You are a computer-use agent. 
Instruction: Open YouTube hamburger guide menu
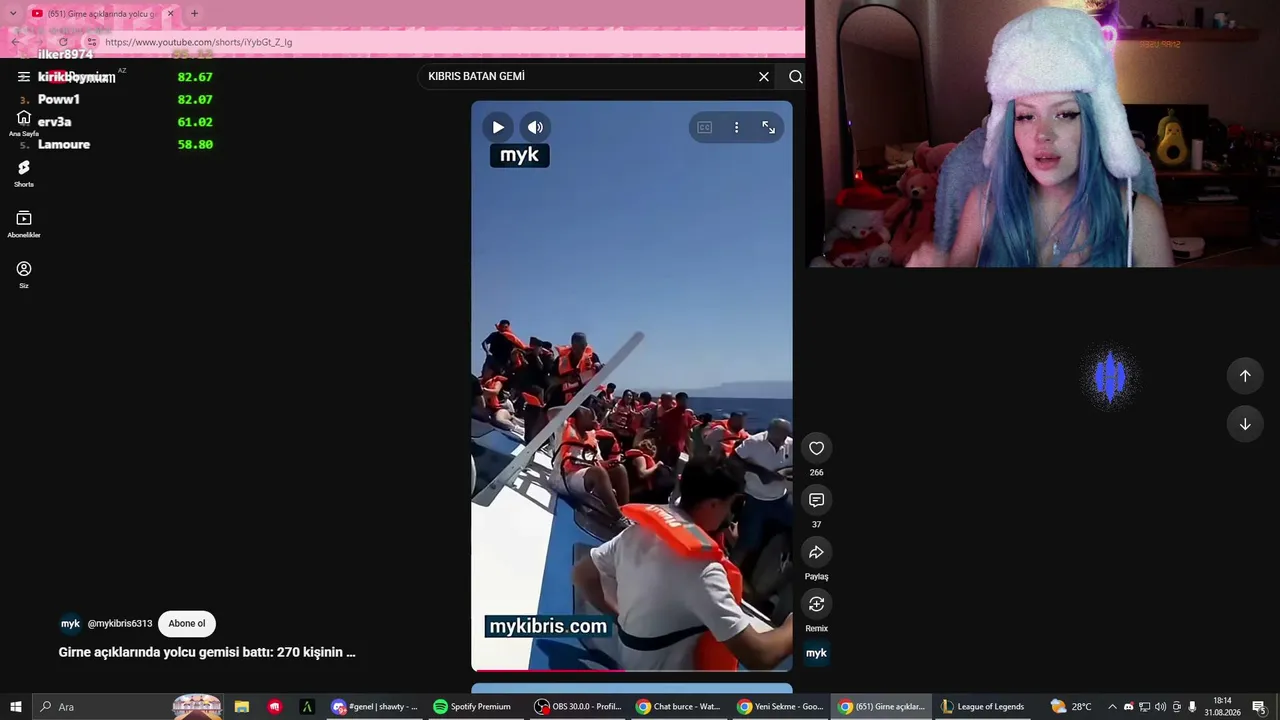(x=23, y=77)
